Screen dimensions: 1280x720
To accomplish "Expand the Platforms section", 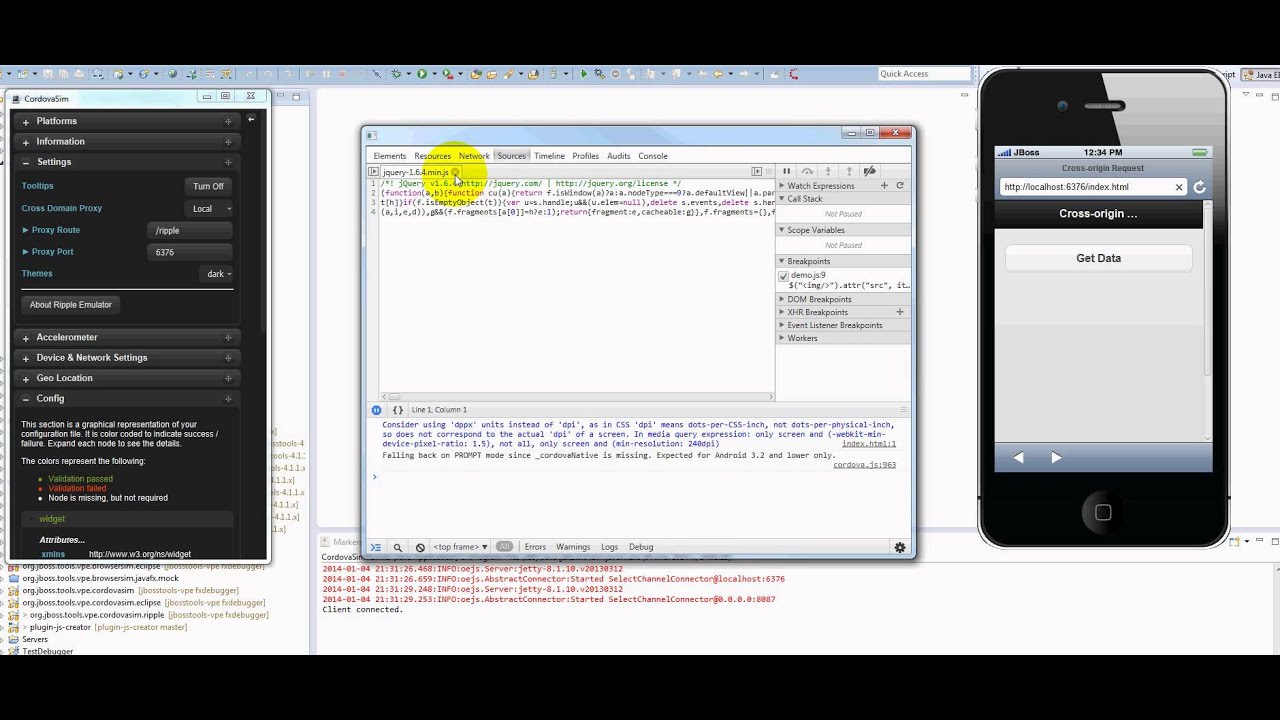I will [x=127, y=121].
